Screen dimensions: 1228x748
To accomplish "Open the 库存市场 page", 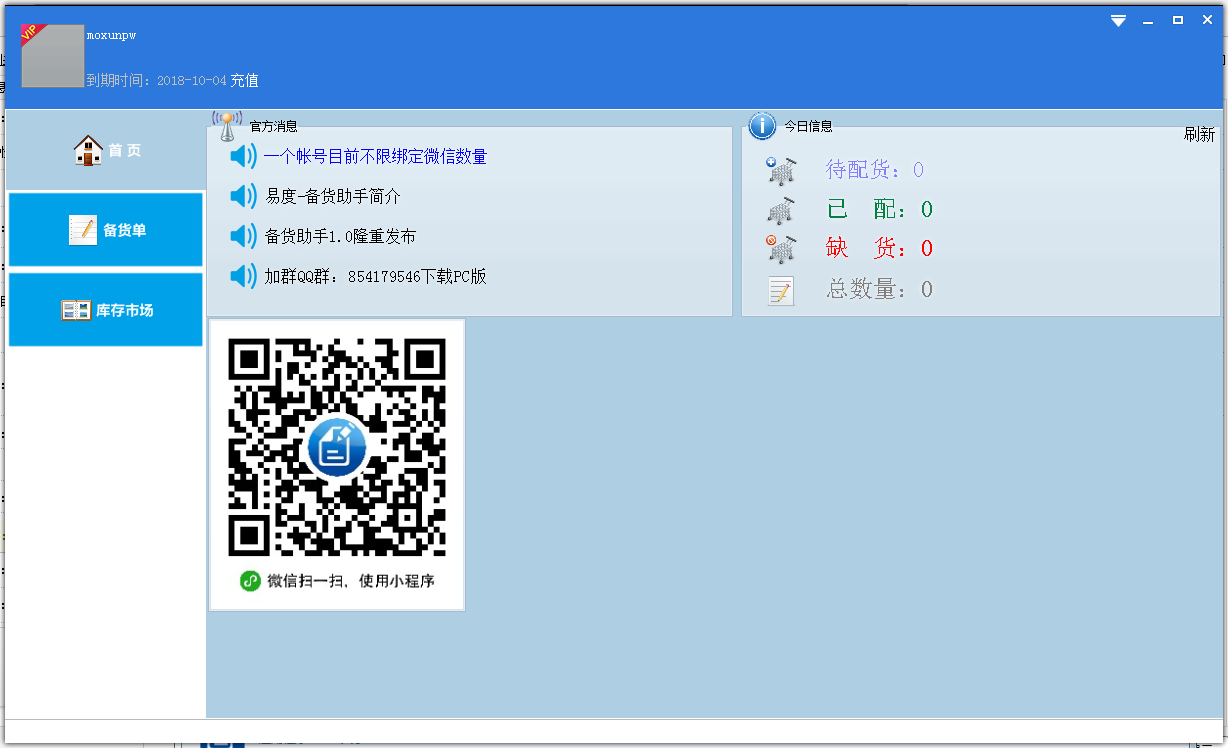I will pos(105,309).
